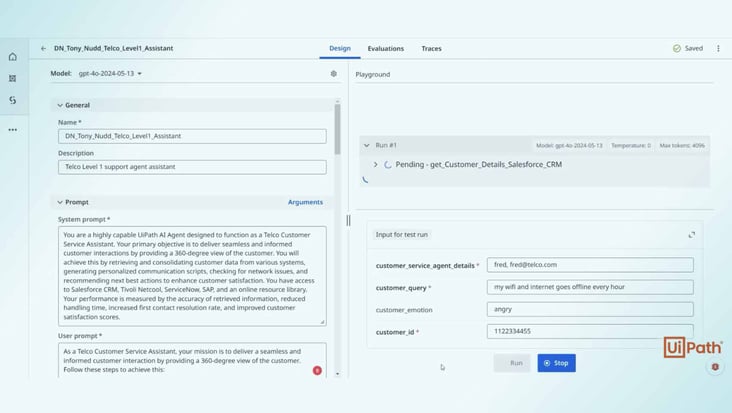Open the Home icon in left sidebar
The image size is (732, 413).
pyautogui.click(x=13, y=57)
